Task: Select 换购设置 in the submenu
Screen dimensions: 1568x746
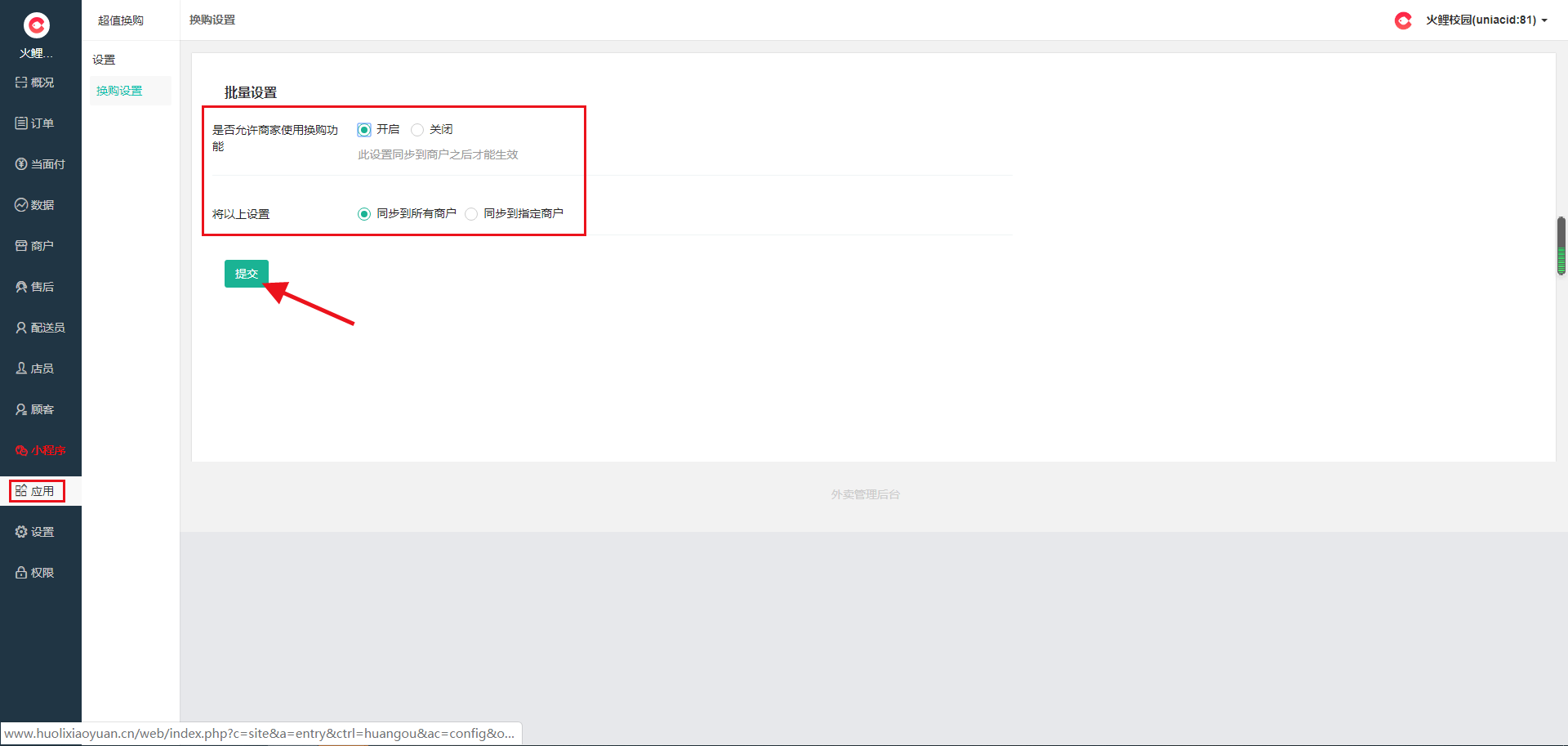Action: click(x=130, y=91)
